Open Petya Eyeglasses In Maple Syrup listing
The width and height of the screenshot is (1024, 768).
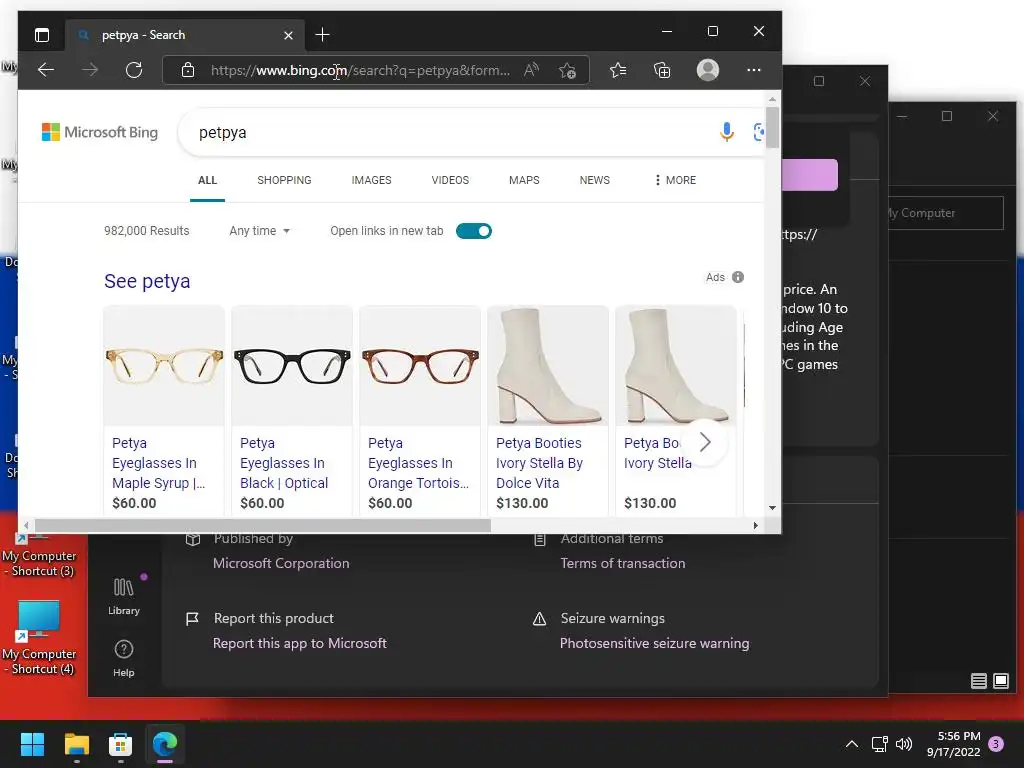[158, 463]
